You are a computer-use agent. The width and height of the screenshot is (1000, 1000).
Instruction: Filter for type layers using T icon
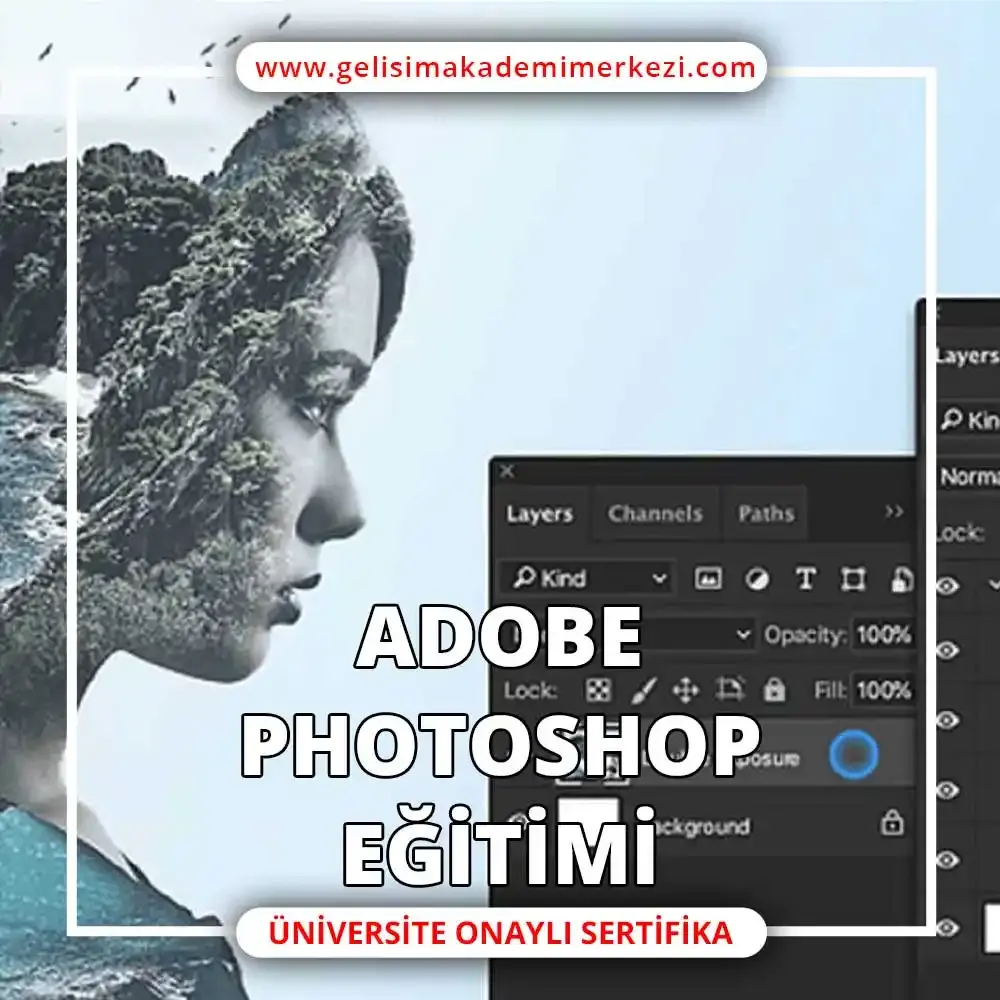click(x=805, y=578)
